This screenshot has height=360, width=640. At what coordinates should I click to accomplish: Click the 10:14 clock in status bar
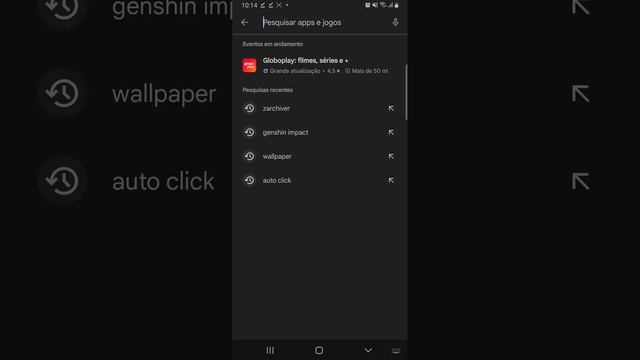click(x=249, y=5)
